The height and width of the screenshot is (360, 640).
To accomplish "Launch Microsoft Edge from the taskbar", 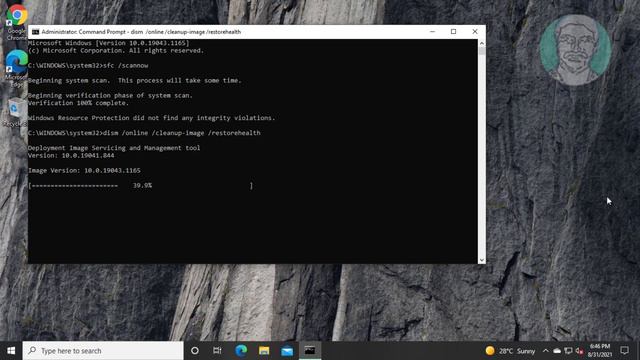I will click(x=241, y=351).
